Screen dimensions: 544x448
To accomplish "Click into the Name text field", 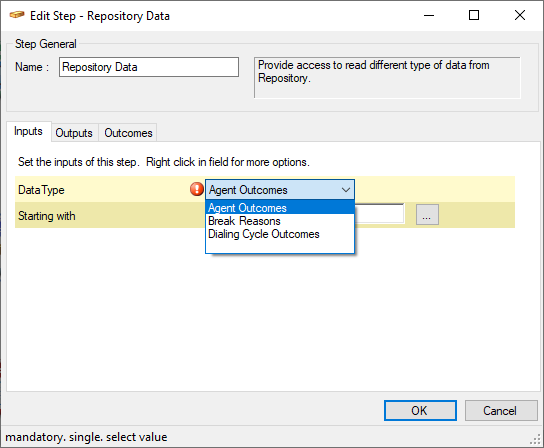I will pyautogui.click(x=149, y=67).
